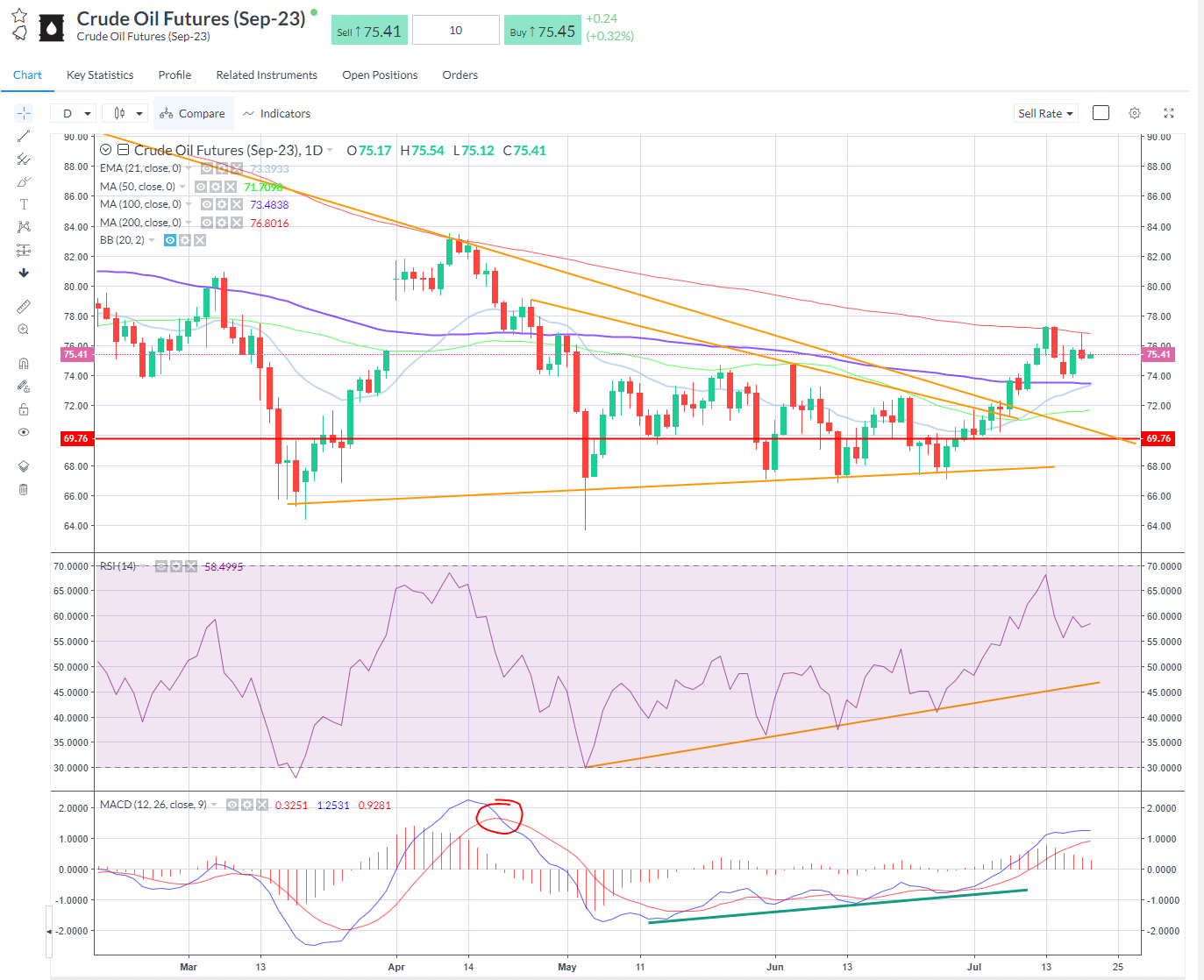The height and width of the screenshot is (980, 1204).
Task: Select the crosshair cursor tool
Action: coord(24,113)
